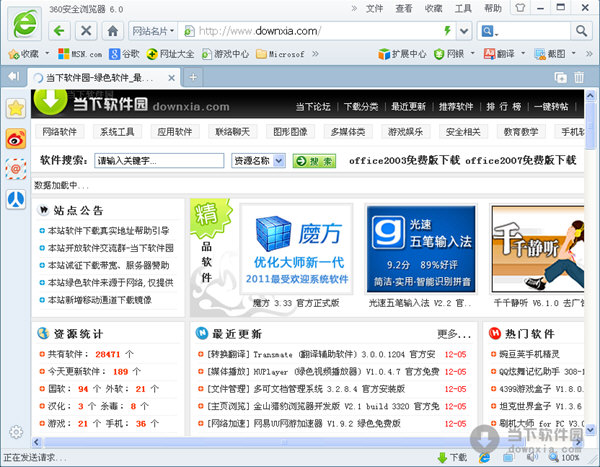Viewport: 600px width, 467px height.
Task: Open the 谷歌 Google bookmark
Action: [124, 54]
